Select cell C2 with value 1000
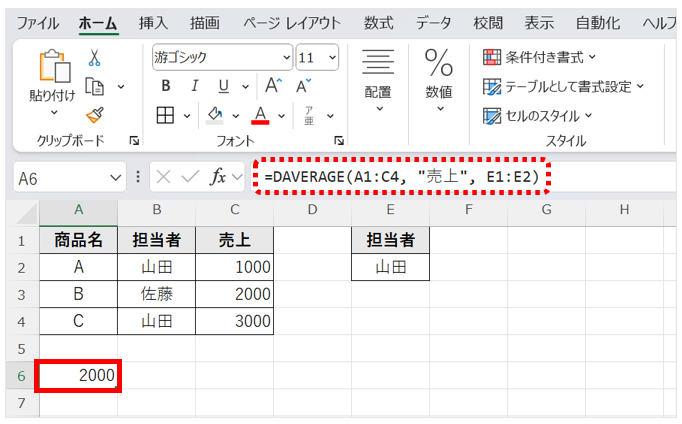The height and width of the screenshot is (424, 682). 234,267
